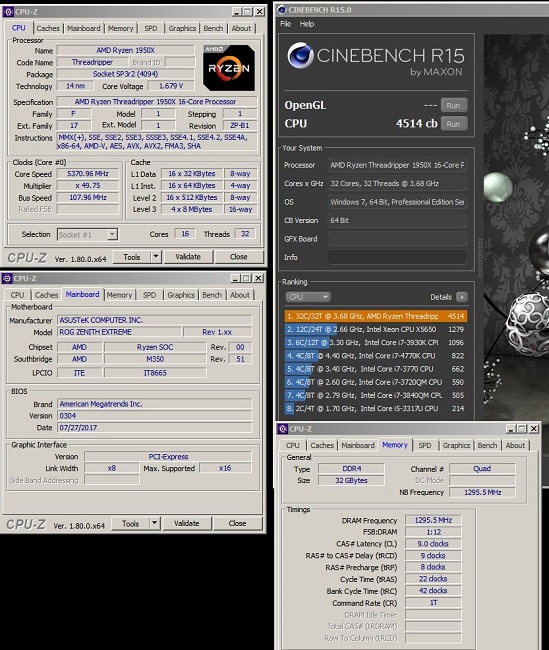
Task: Click Close button in top CPU-Z window
Action: pos(239,257)
